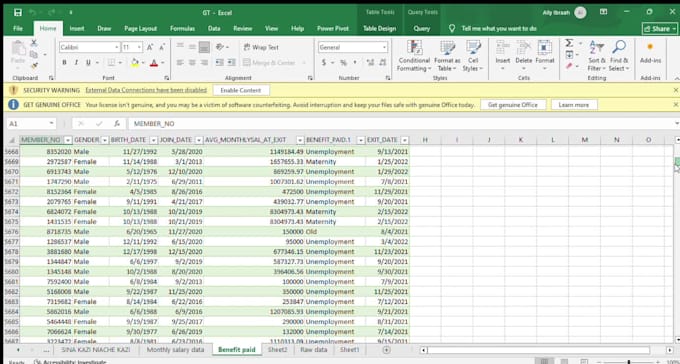Switch to Monthly salary data sheet
This screenshot has width=680, height=364.
click(x=175, y=350)
